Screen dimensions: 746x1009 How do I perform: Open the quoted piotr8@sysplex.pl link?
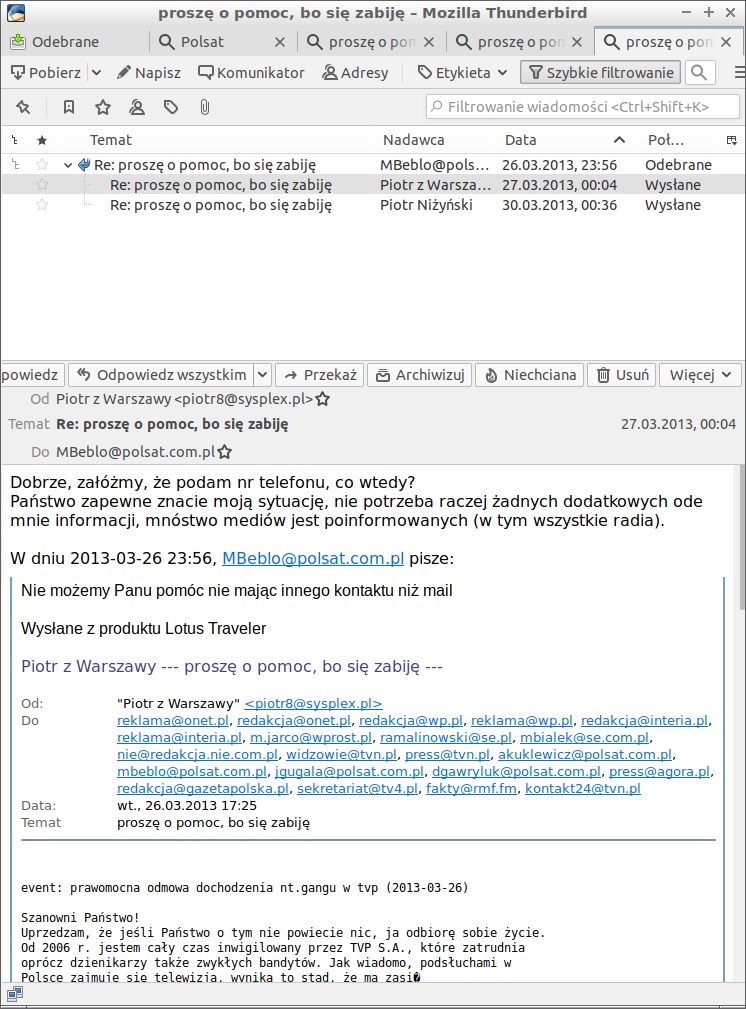tap(313, 703)
